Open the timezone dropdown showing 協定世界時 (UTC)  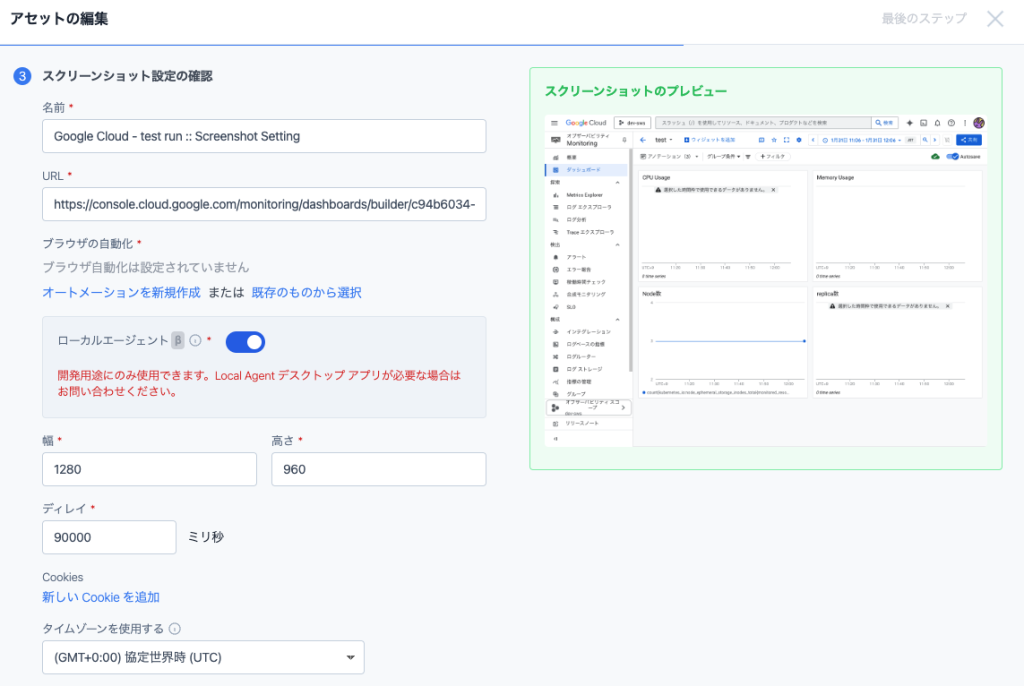[203, 657]
